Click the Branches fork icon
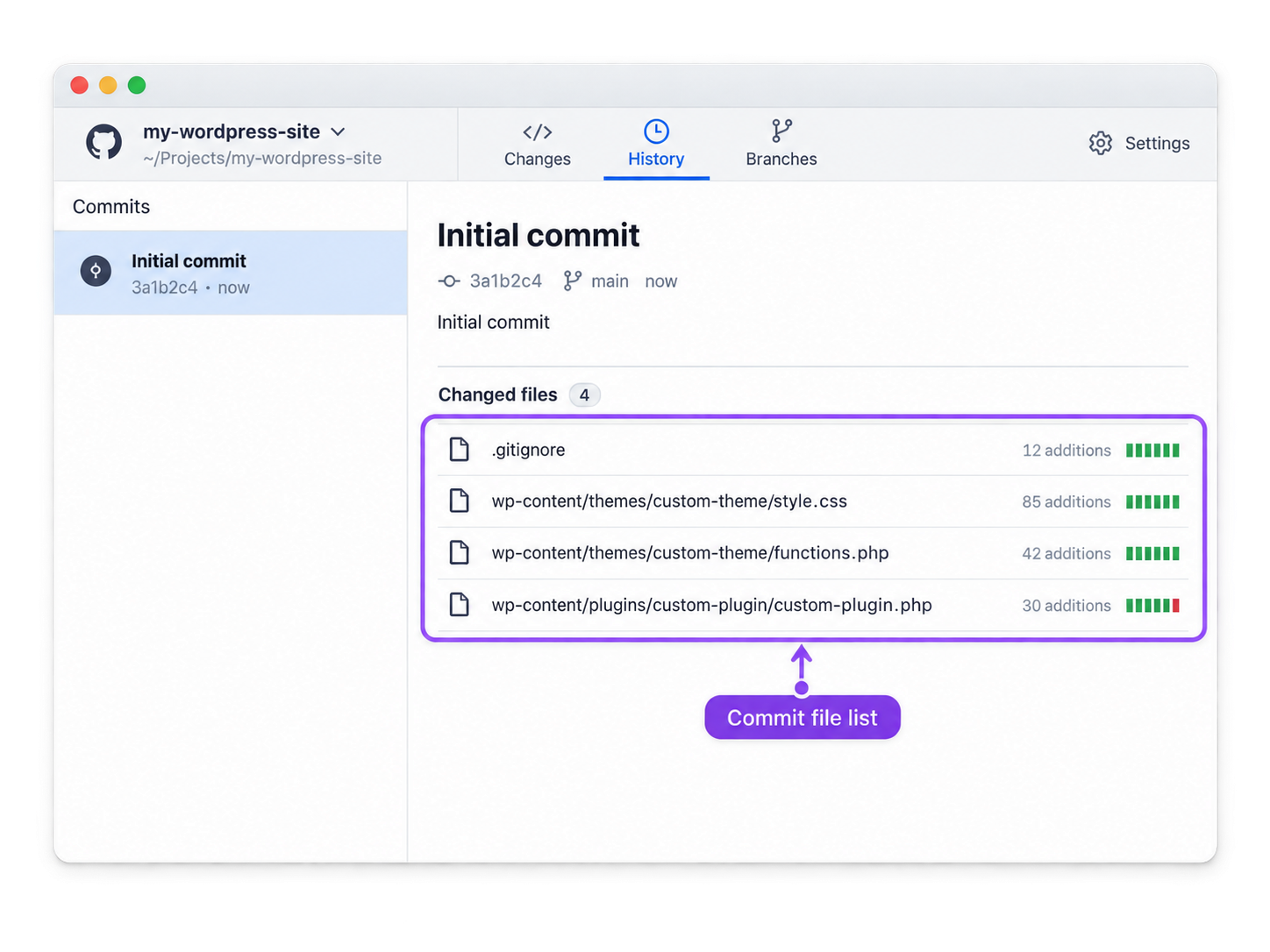 click(x=781, y=131)
